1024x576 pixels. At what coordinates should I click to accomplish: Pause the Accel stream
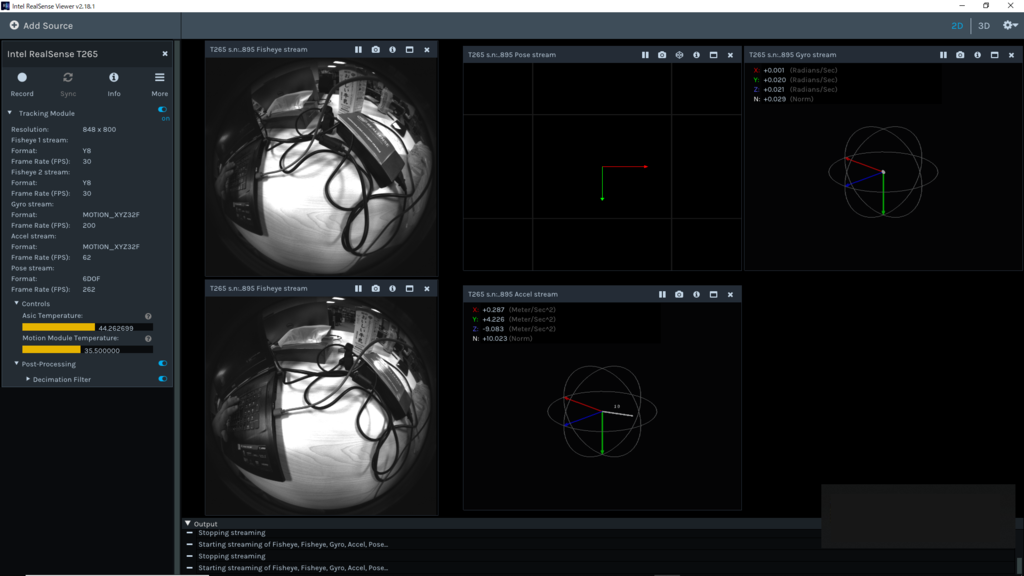tap(662, 295)
